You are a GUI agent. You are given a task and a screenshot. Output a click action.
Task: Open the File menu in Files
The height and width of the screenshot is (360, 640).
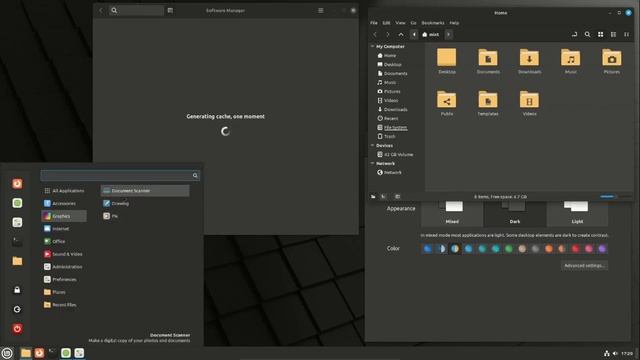(373, 23)
